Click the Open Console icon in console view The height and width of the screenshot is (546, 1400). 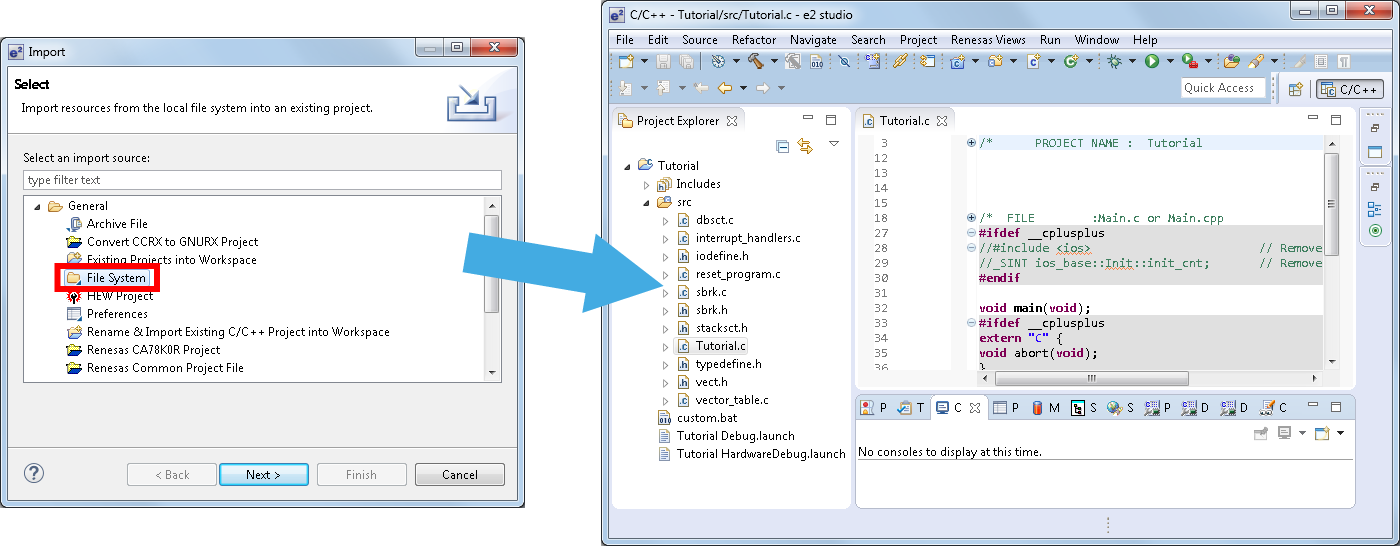(1322, 433)
